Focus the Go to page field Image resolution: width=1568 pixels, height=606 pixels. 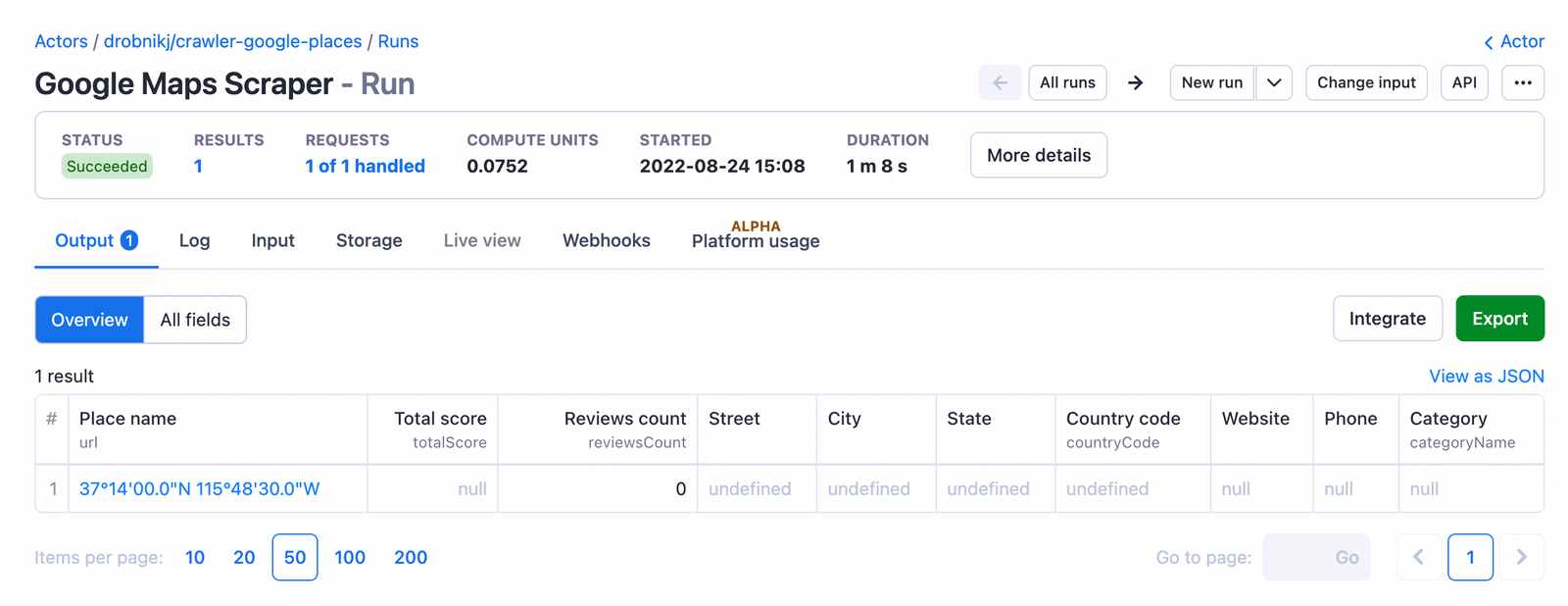coord(1295,557)
